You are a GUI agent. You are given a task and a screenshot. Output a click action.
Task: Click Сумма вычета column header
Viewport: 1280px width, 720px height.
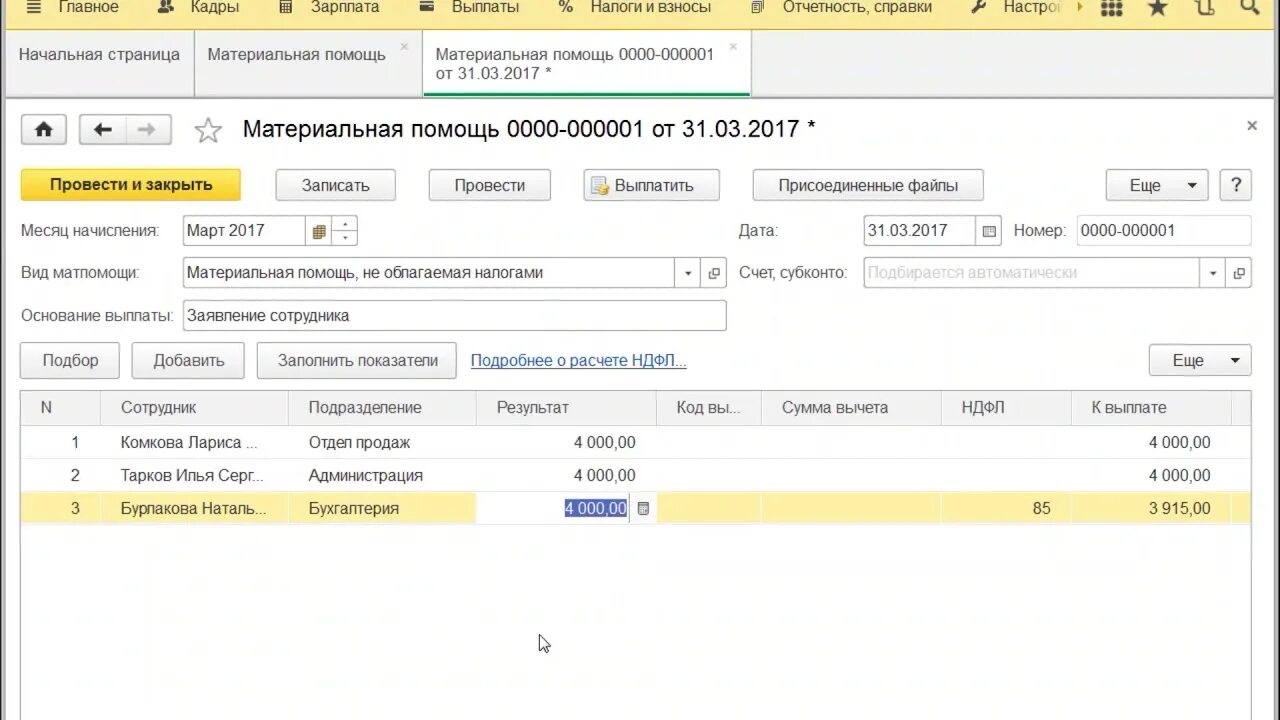tap(851, 408)
